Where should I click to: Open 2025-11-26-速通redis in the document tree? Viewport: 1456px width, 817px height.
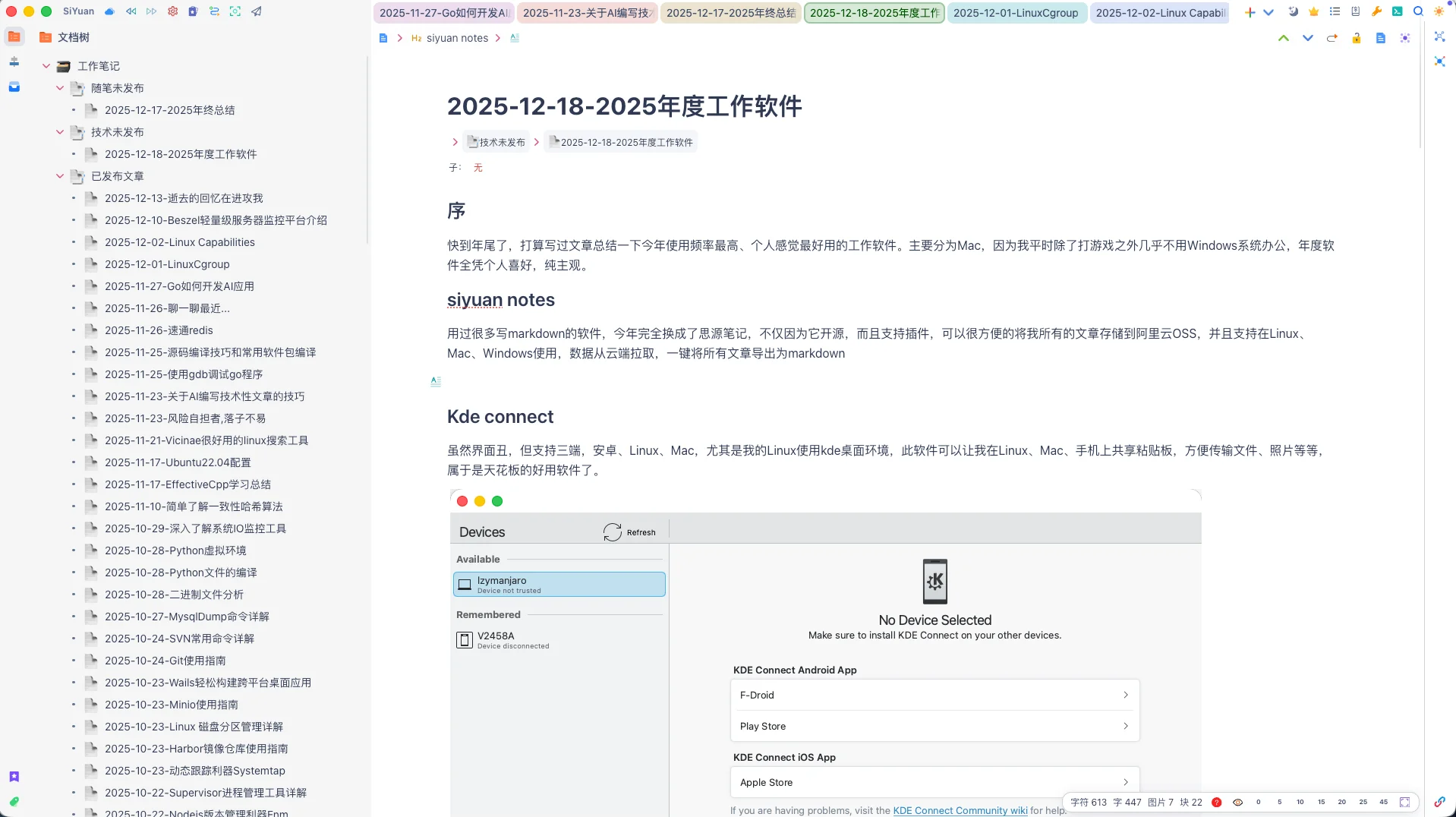pyautogui.click(x=159, y=330)
